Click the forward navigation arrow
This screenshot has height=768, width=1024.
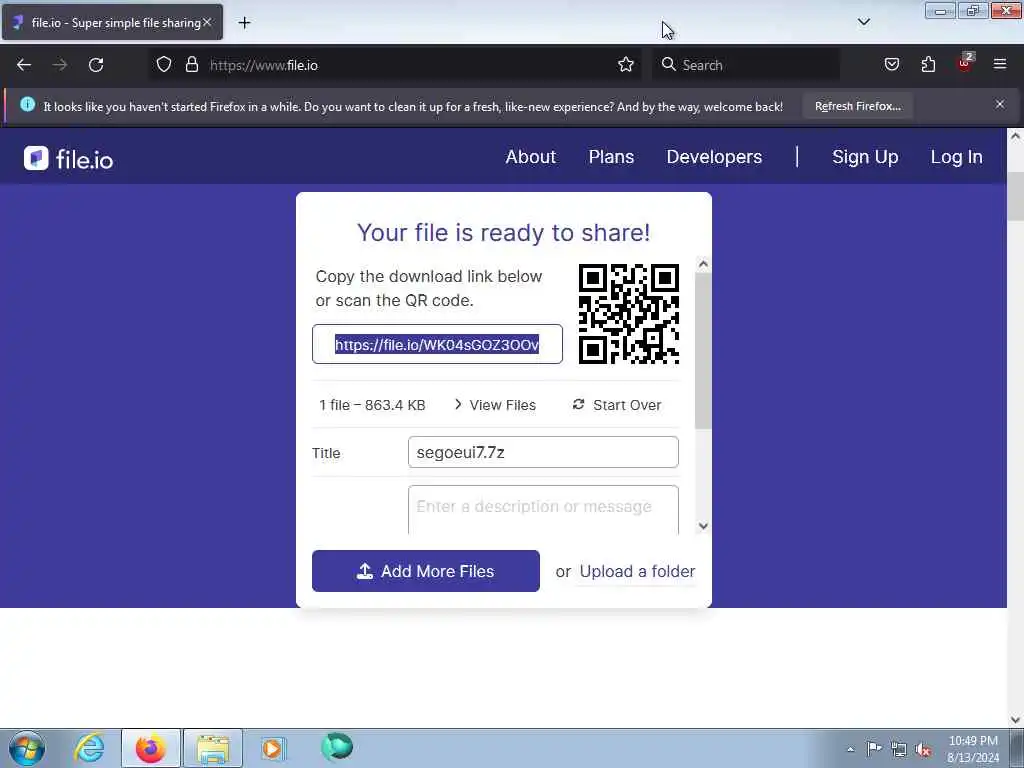tap(60, 65)
